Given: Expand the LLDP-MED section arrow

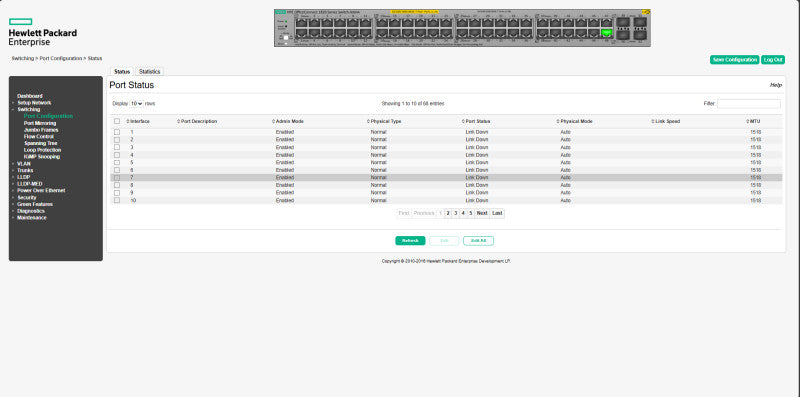Looking at the screenshot, I should pos(13,184).
